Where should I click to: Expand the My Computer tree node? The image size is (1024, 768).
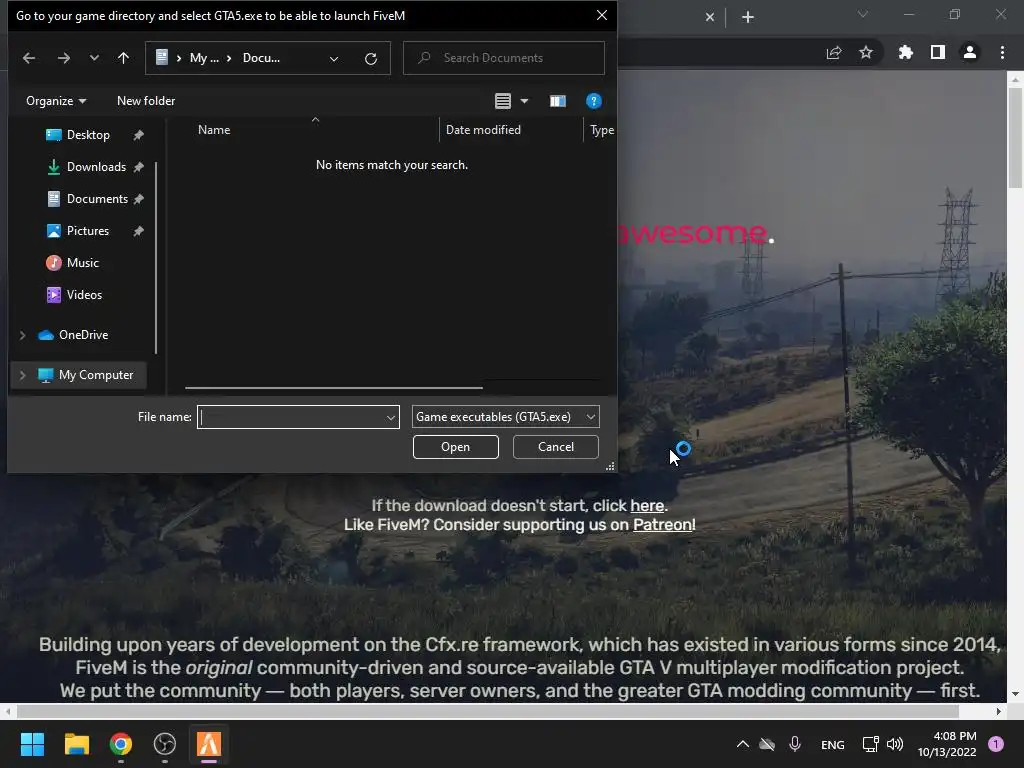click(22, 376)
